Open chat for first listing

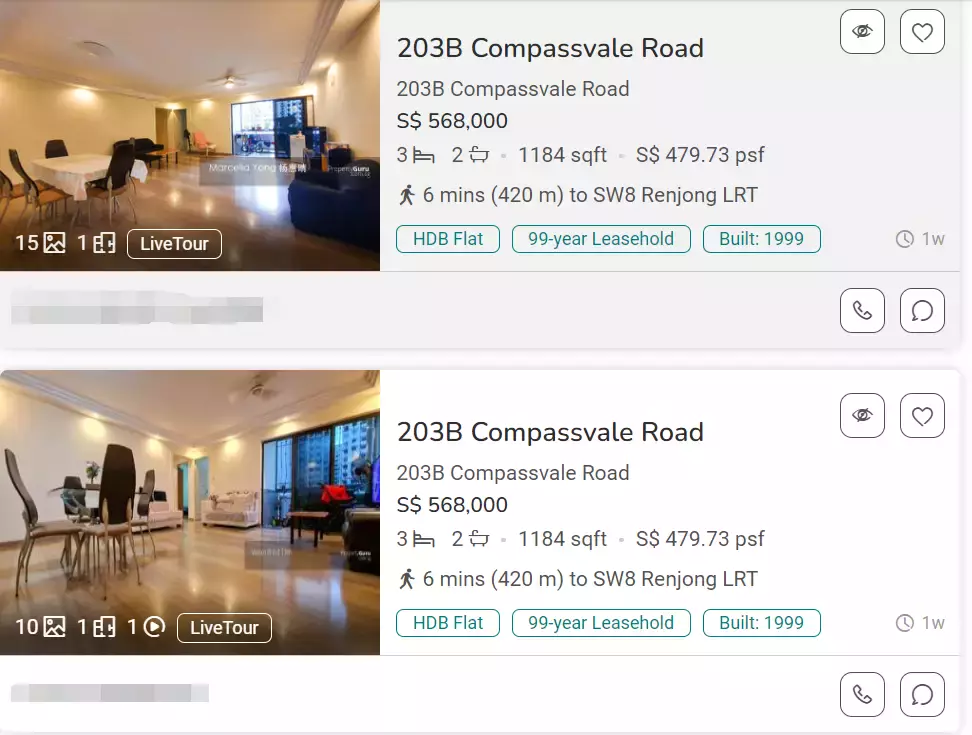tap(922, 310)
